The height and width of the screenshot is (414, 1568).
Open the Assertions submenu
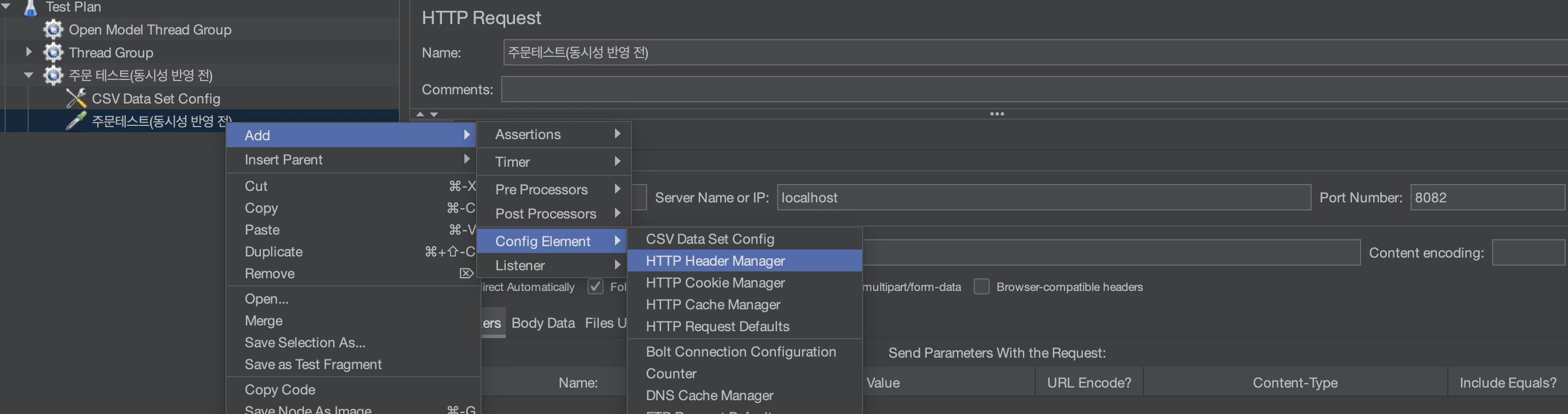tap(554, 135)
